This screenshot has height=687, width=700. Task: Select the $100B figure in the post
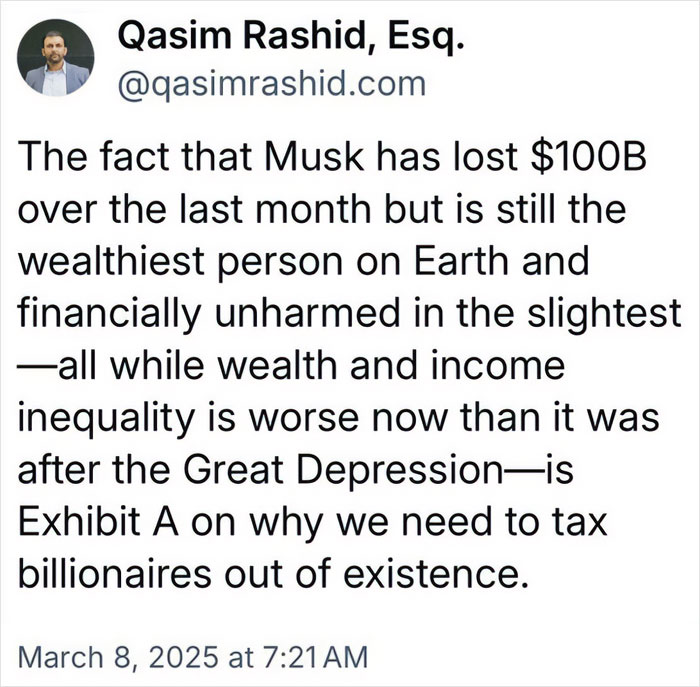588,156
